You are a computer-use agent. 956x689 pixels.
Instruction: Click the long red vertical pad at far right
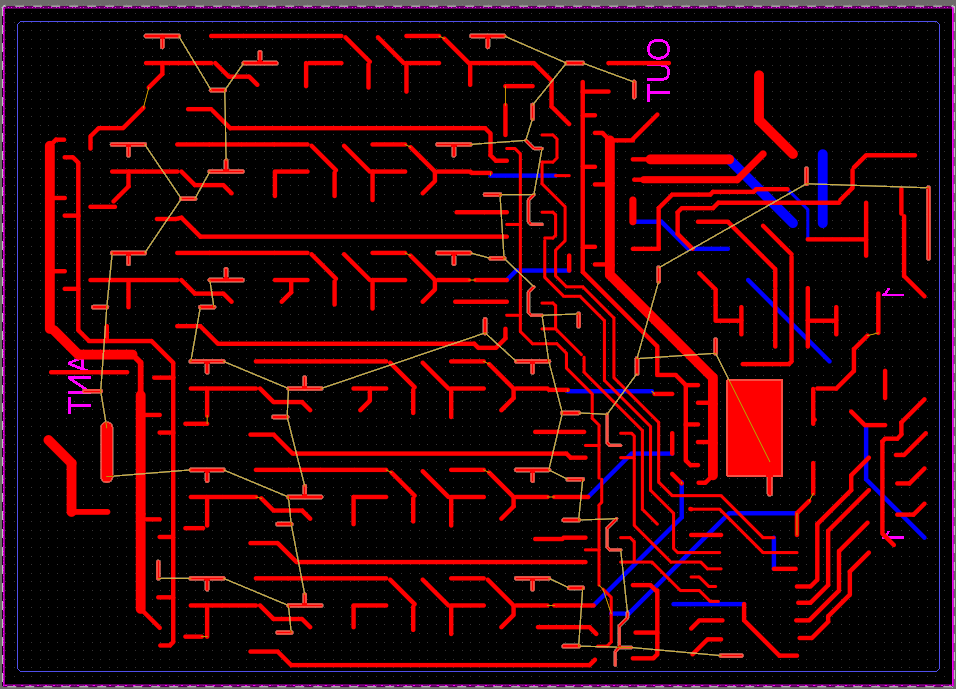click(x=928, y=221)
